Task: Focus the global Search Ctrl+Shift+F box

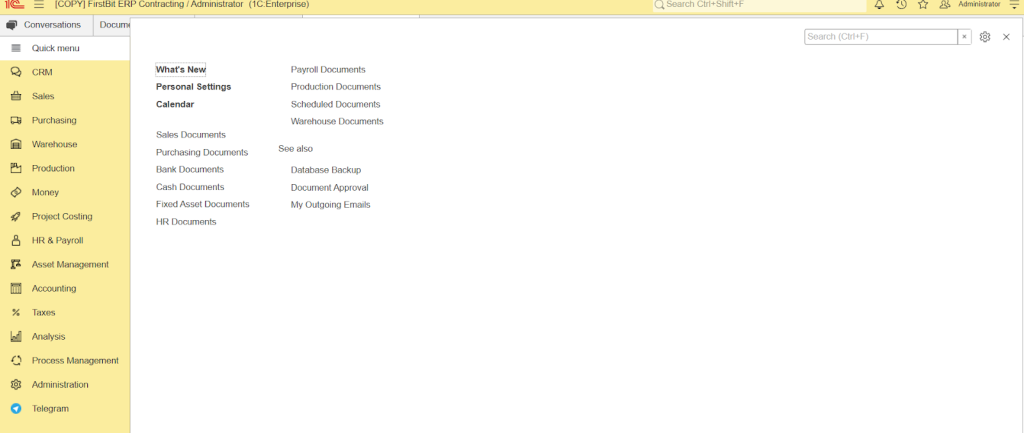Action: pos(760,5)
